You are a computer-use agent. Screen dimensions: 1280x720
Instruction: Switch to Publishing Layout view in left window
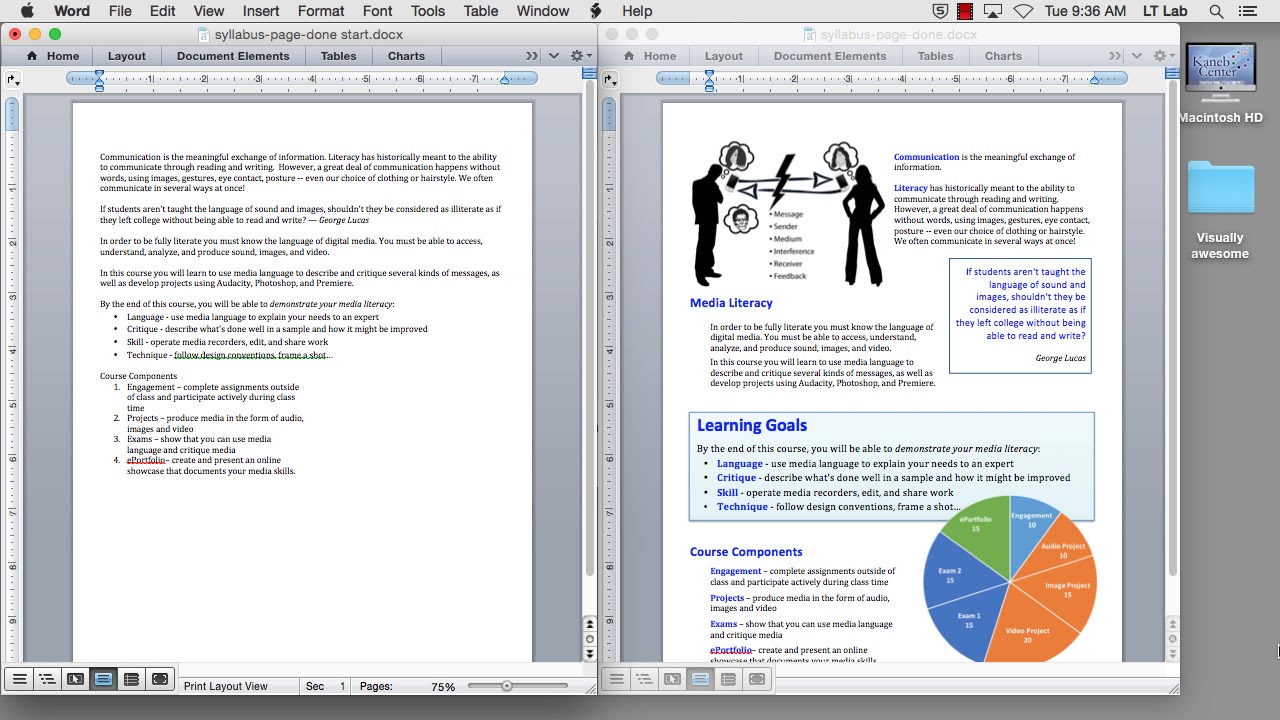pos(75,679)
